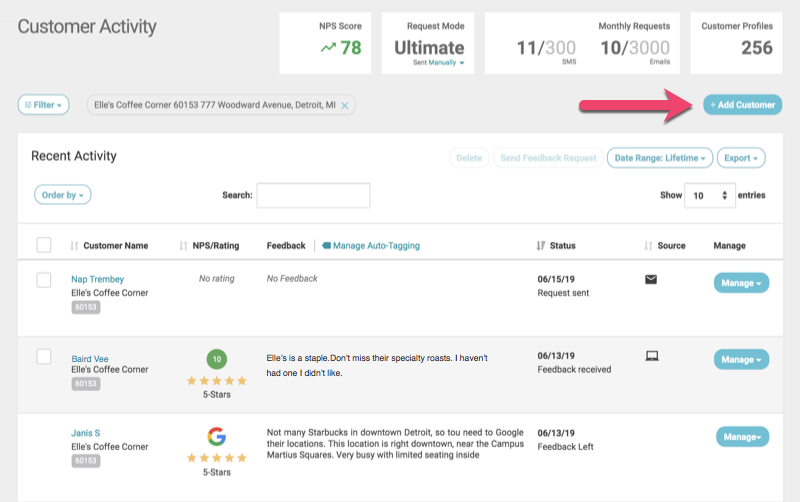800x502 pixels.
Task: Sort by Source column arrows
Action: pyautogui.click(x=649, y=245)
